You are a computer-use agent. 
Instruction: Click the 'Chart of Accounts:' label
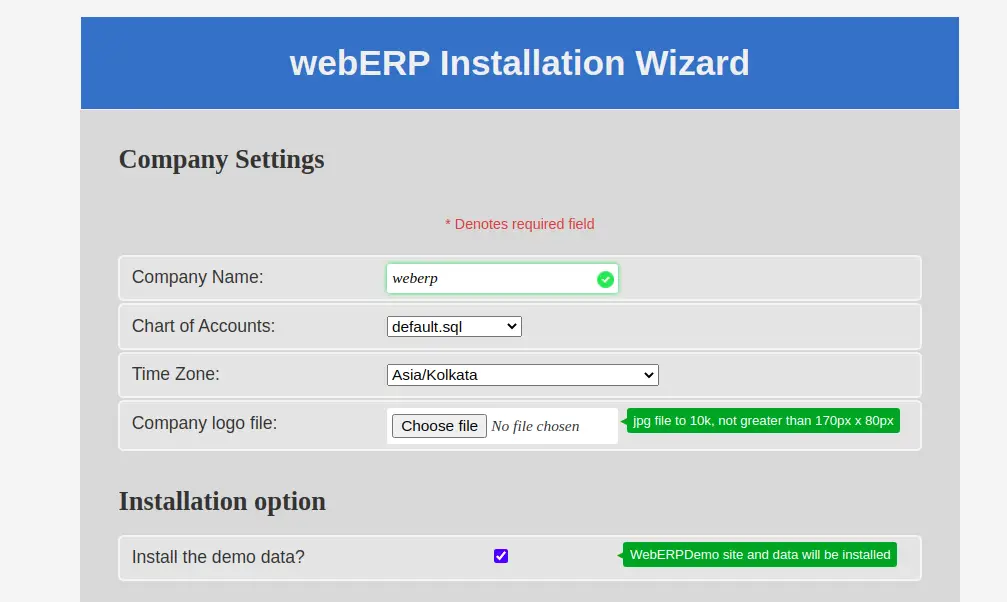(203, 326)
